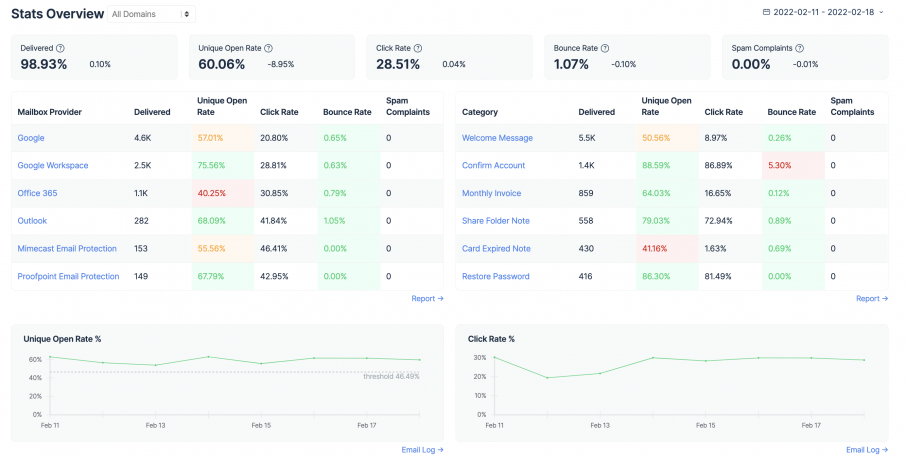Open Report under Category table

872,298
